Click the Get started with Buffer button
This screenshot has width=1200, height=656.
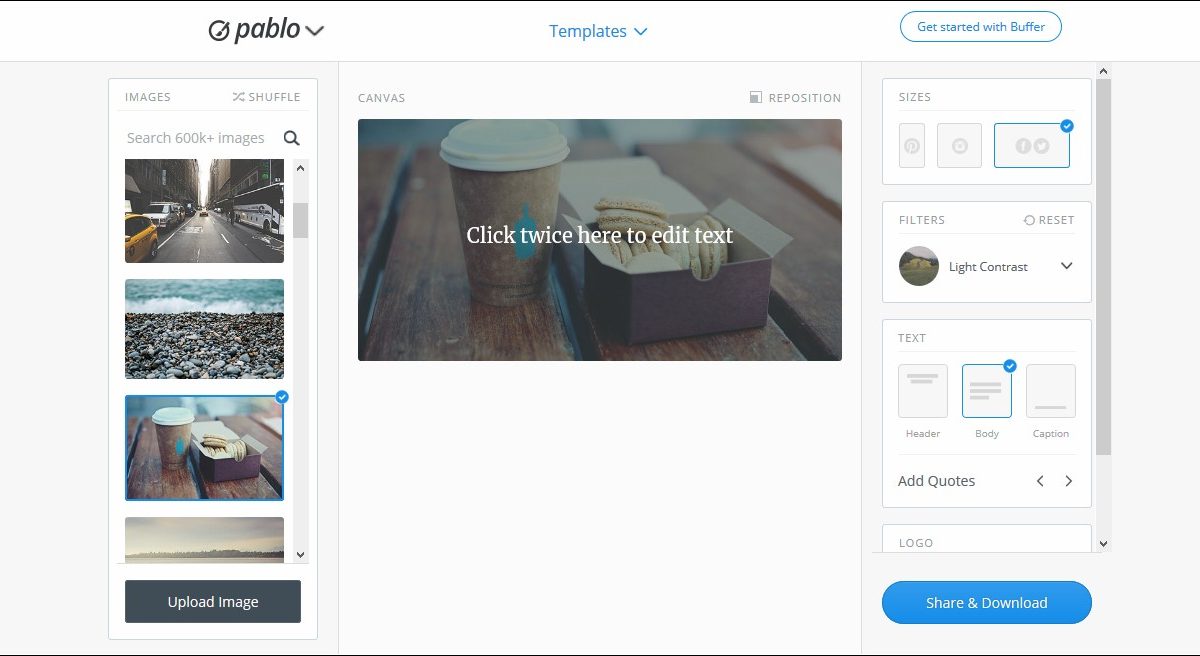click(x=981, y=27)
